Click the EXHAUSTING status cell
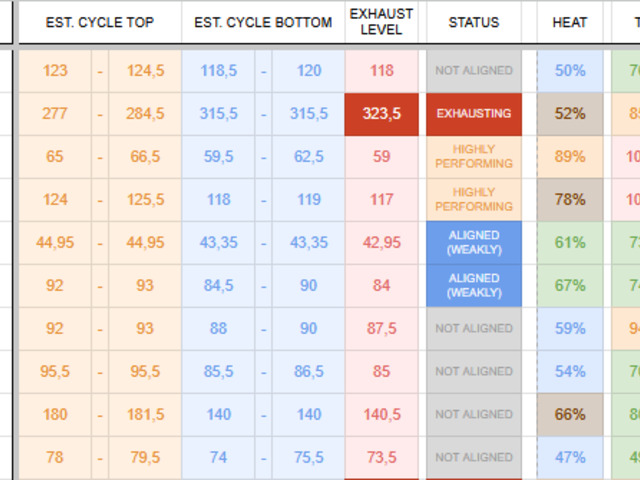 tap(474, 114)
